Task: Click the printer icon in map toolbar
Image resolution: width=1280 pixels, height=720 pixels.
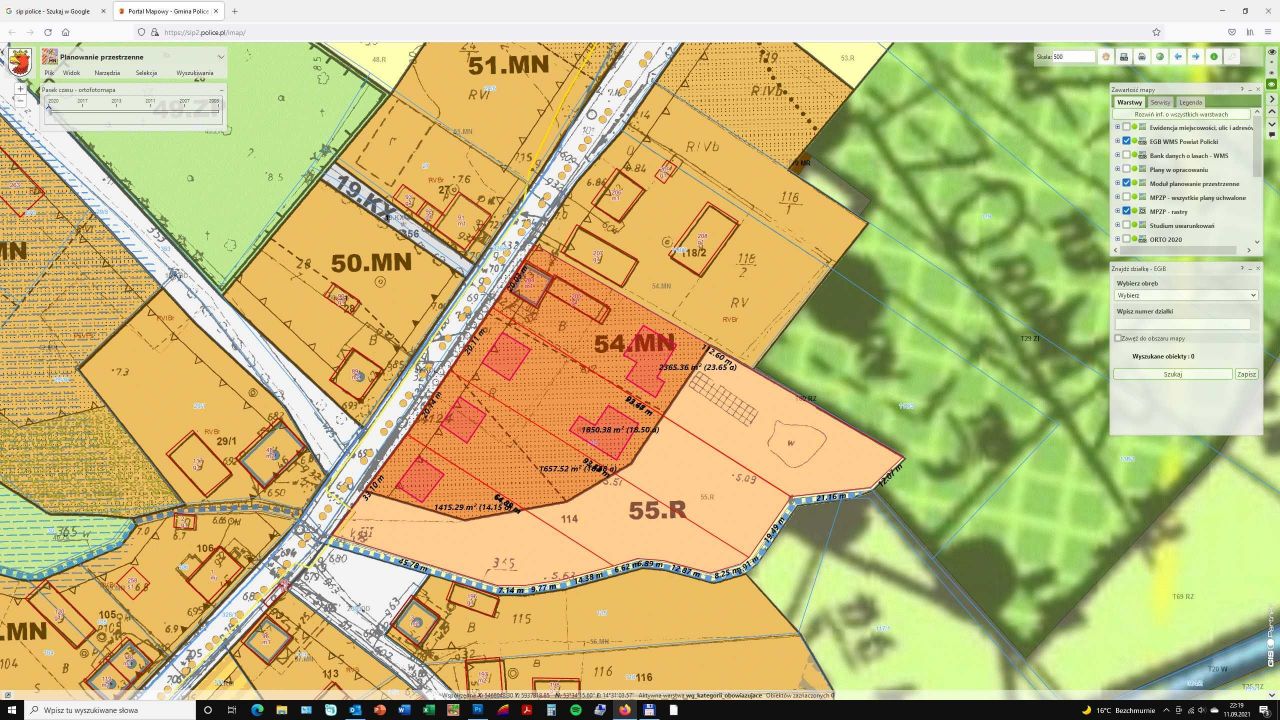Action: [1141, 57]
